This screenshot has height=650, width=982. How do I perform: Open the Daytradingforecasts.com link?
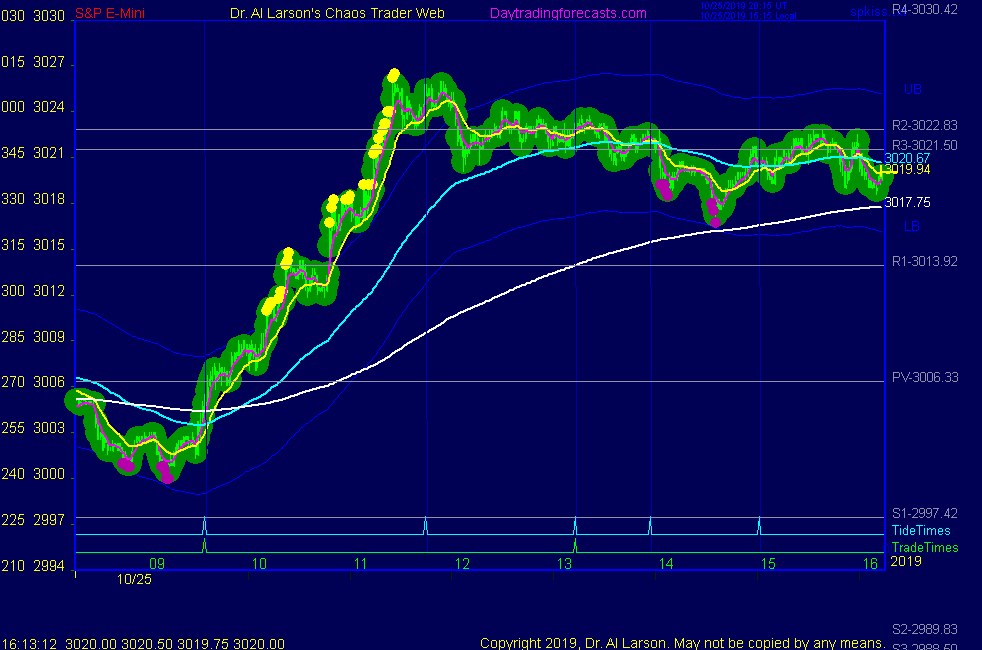(568, 13)
